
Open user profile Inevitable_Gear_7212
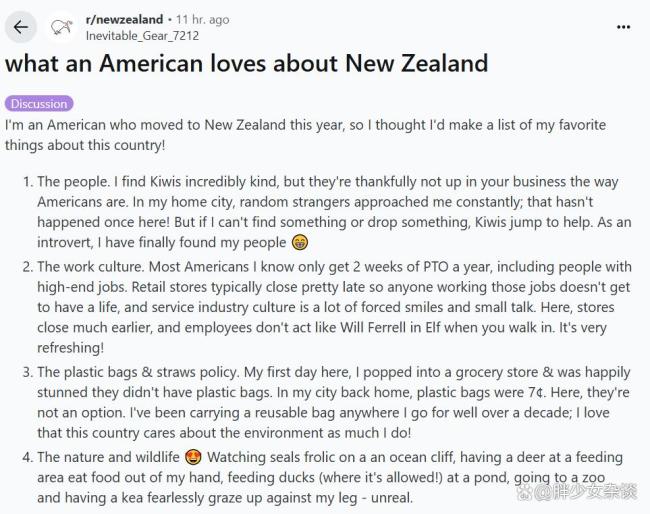click(142, 36)
